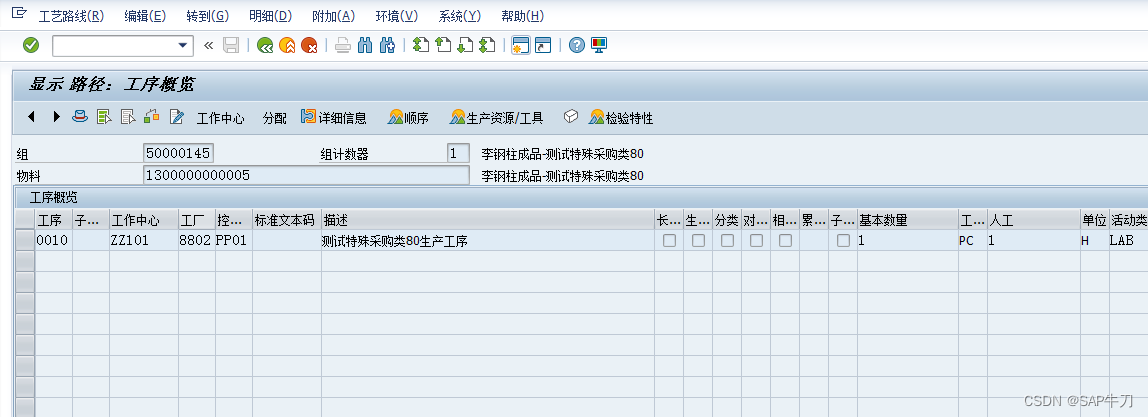Click the 组 field containing 50000145
1148x417 pixels.
click(x=179, y=154)
